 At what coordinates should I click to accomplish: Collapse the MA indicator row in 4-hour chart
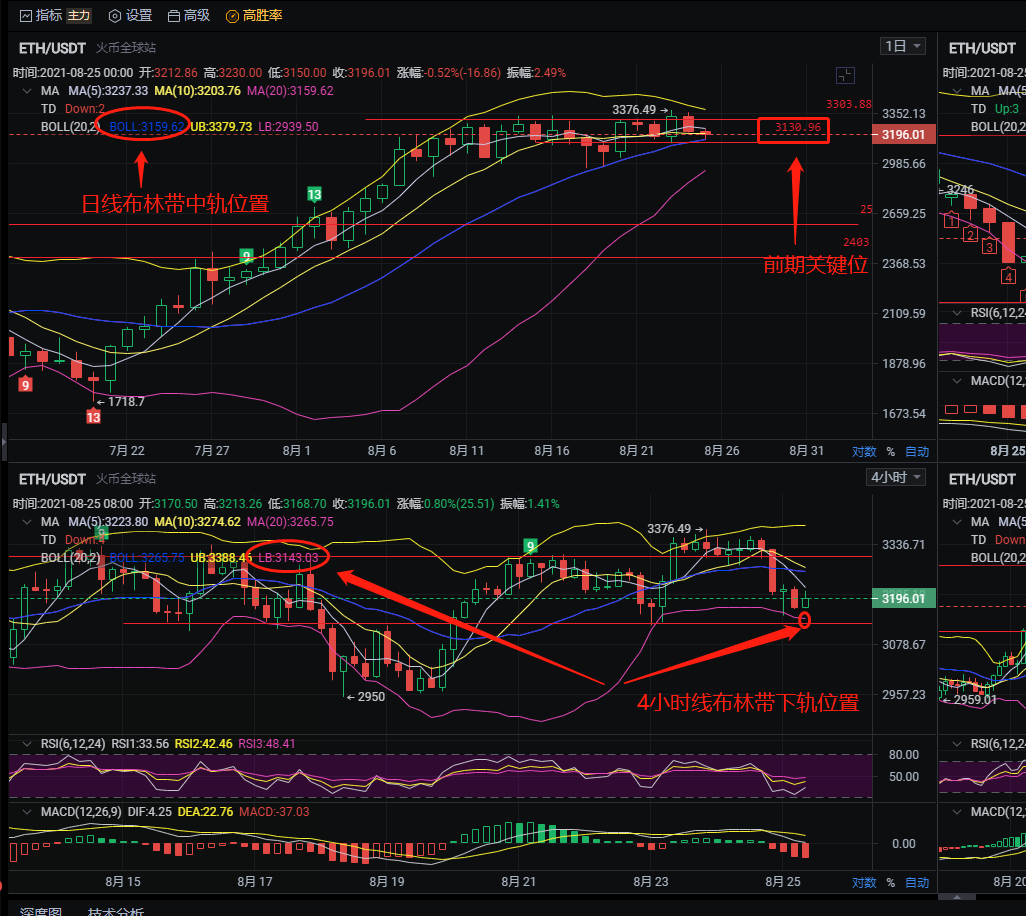pos(27,522)
